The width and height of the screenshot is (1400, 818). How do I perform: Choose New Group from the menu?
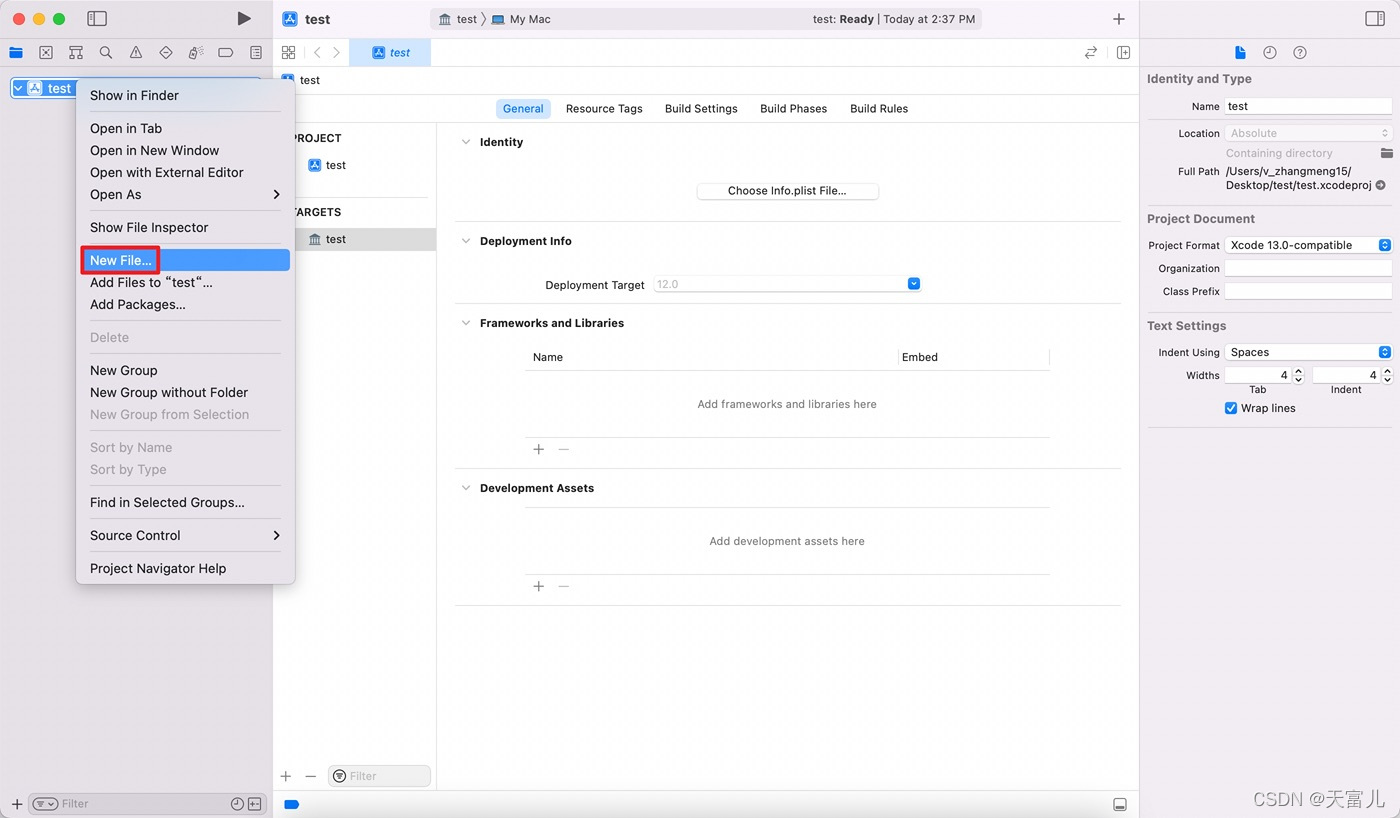(x=185, y=370)
